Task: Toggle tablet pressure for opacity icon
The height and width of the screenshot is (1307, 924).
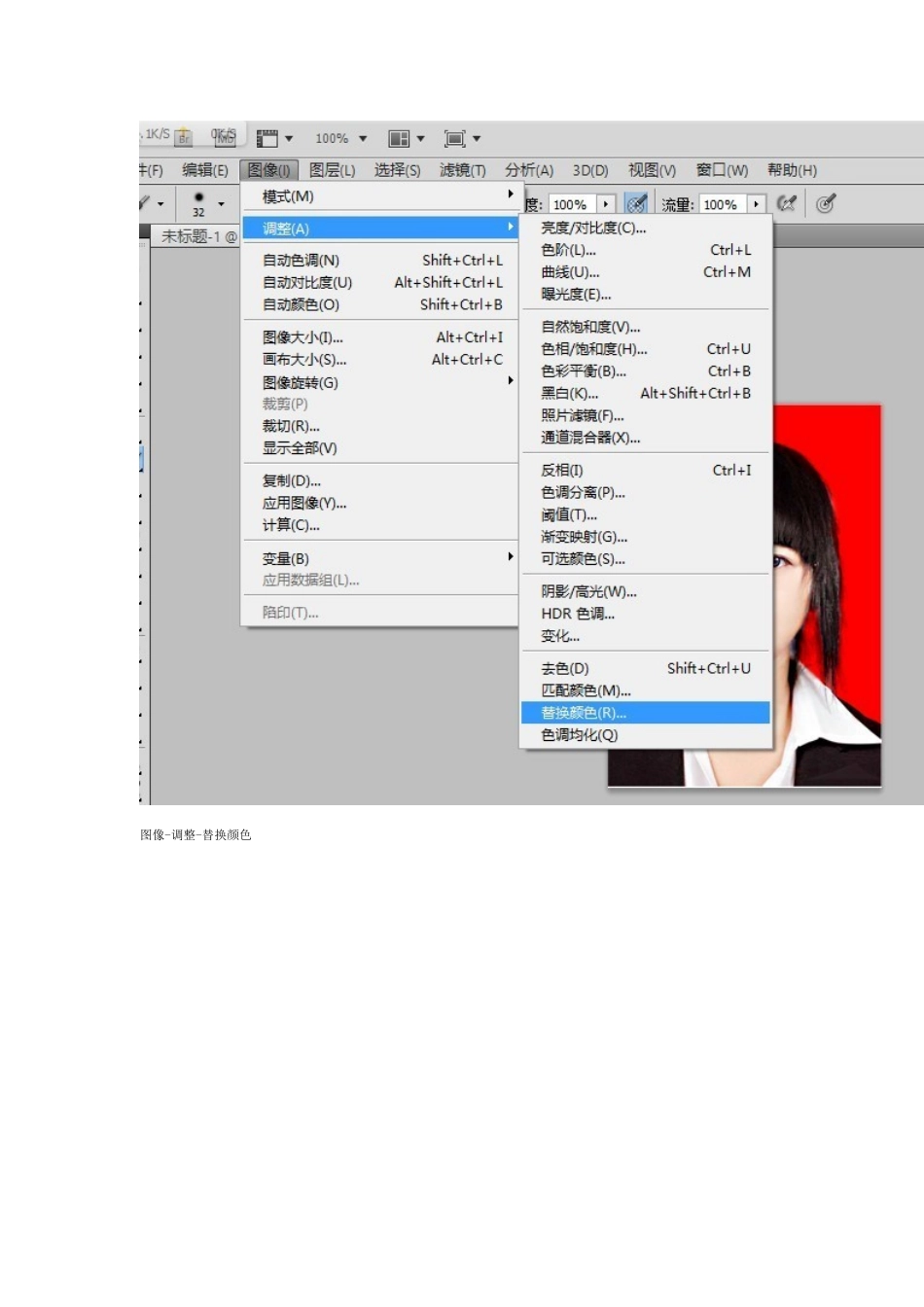Action: click(636, 203)
